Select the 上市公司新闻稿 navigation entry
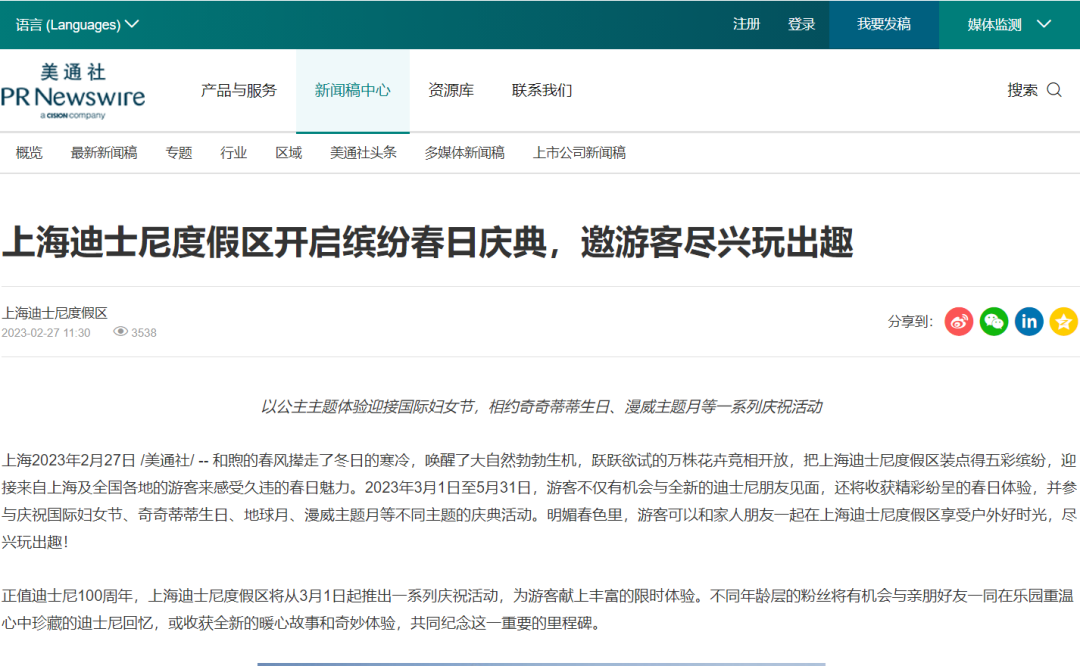Viewport: 1080px width, 666px height. (581, 153)
